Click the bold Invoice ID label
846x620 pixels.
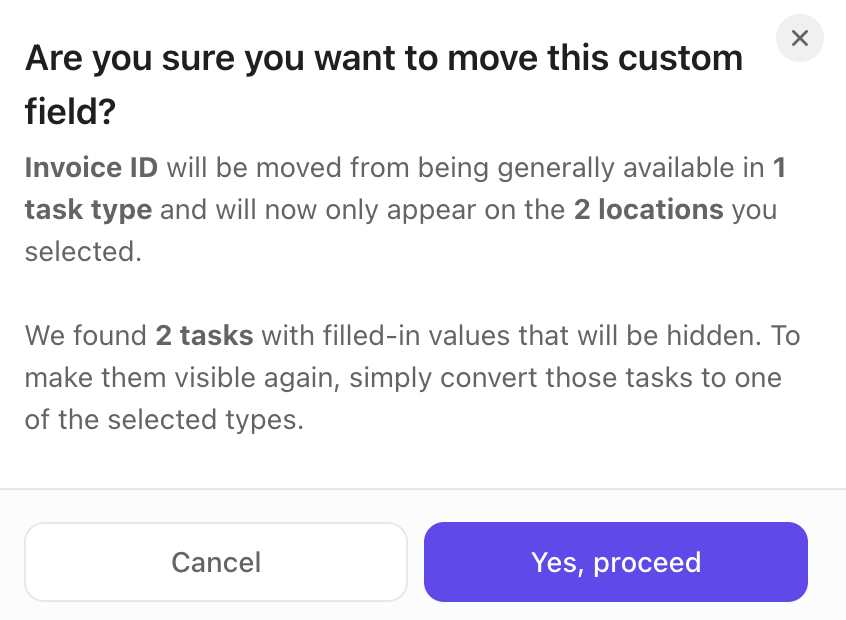point(91,168)
